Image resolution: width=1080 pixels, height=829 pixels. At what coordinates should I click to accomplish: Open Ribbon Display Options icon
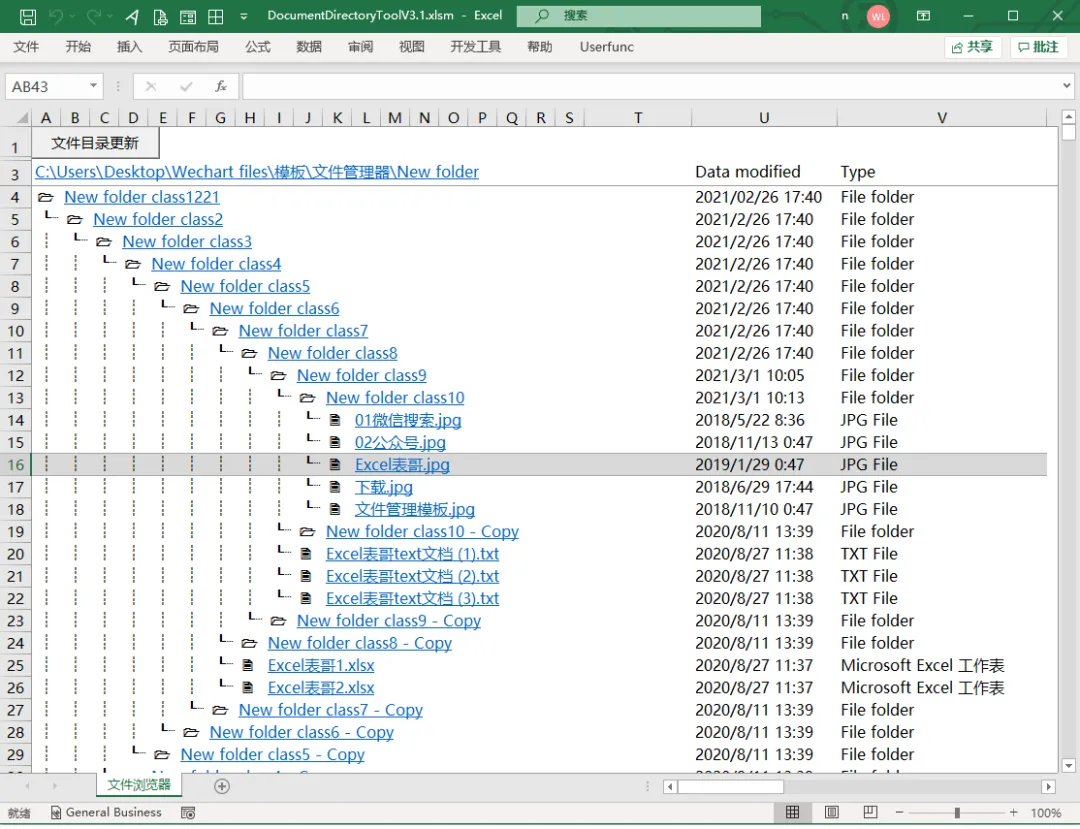pos(924,16)
